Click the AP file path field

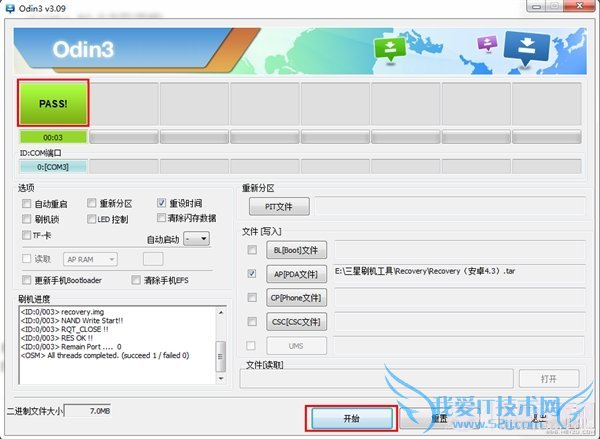click(x=460, y=273)
